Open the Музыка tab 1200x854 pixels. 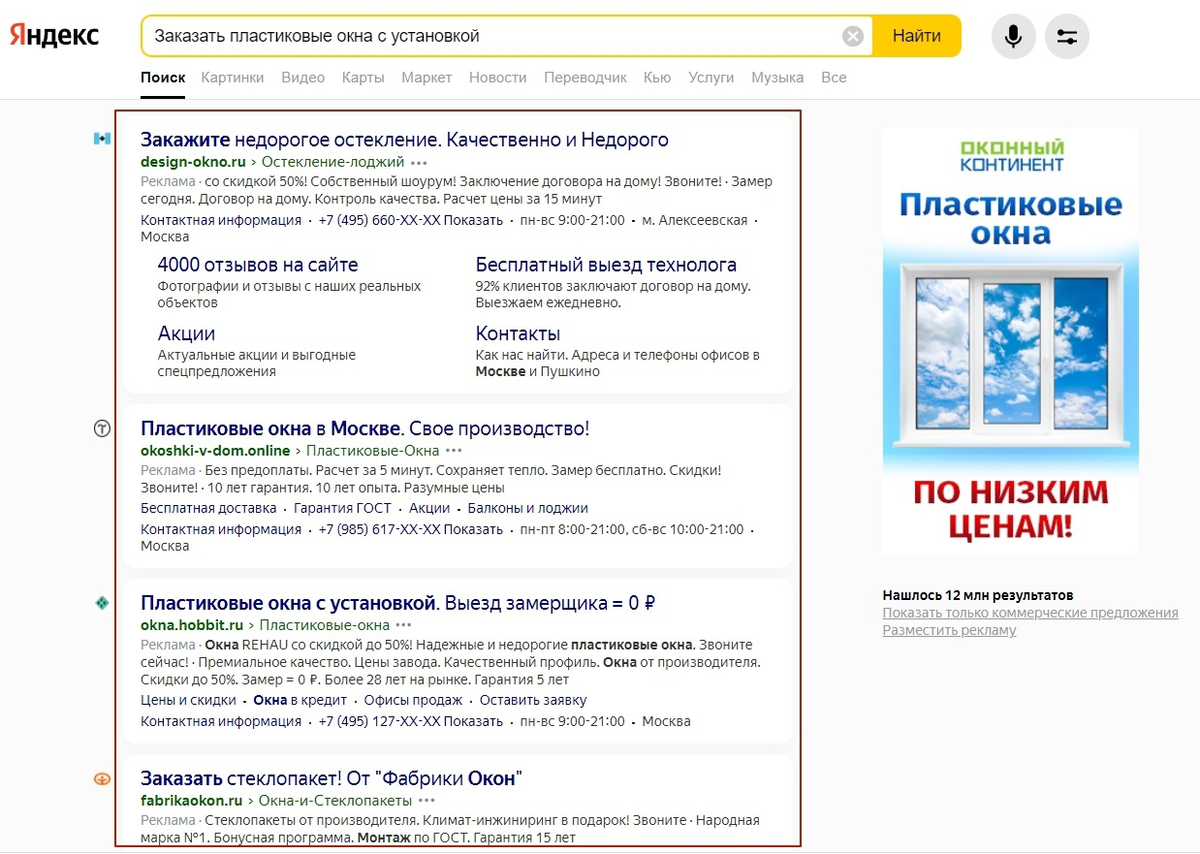pyautogui.click(x=777, y=77)
